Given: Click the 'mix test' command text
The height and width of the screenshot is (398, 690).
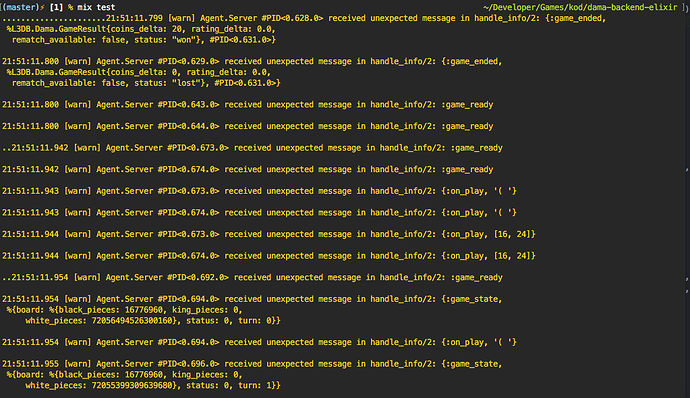Looking at the screenshot, I should point(96,7).
